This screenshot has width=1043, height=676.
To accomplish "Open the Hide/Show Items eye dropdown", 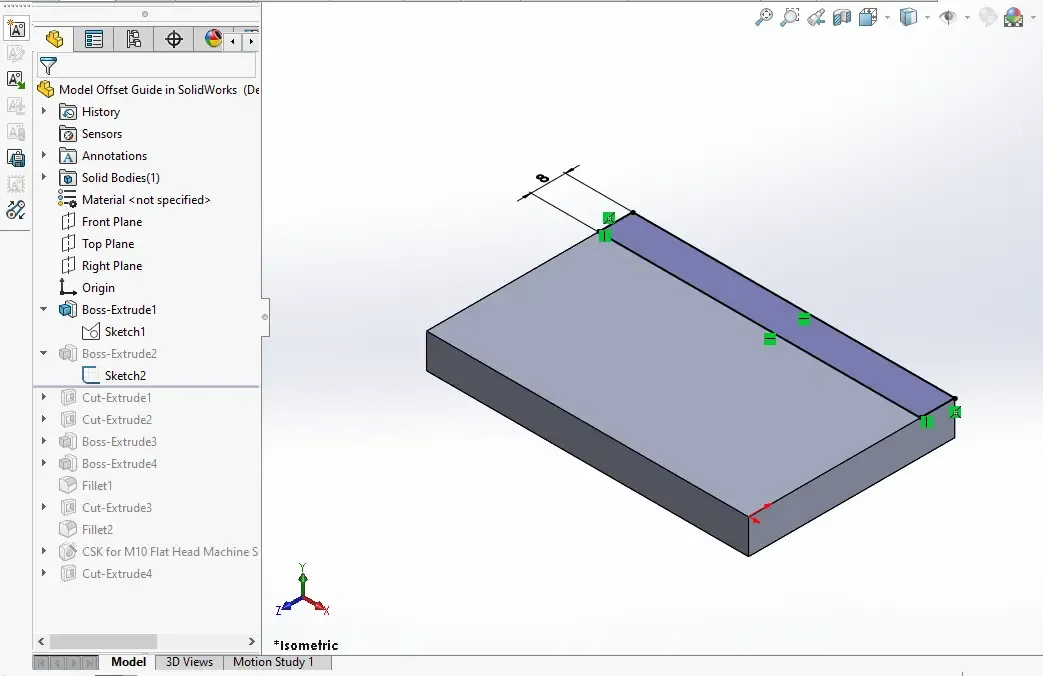I will pos(967,17).
